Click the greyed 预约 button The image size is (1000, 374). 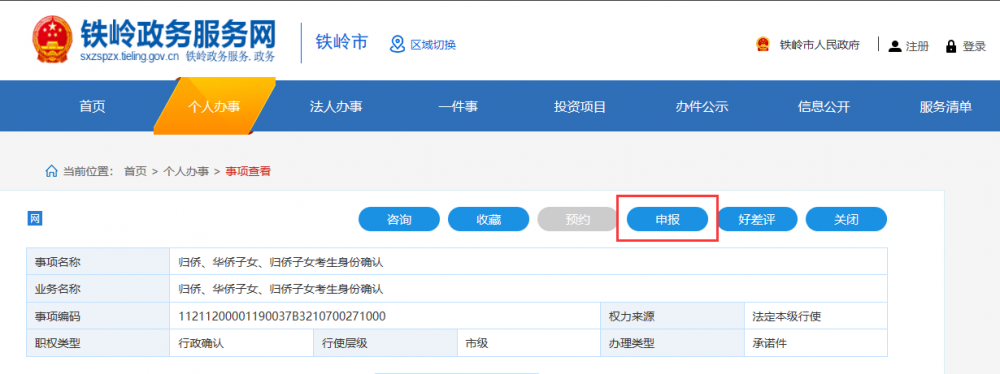tap(578, 220)
